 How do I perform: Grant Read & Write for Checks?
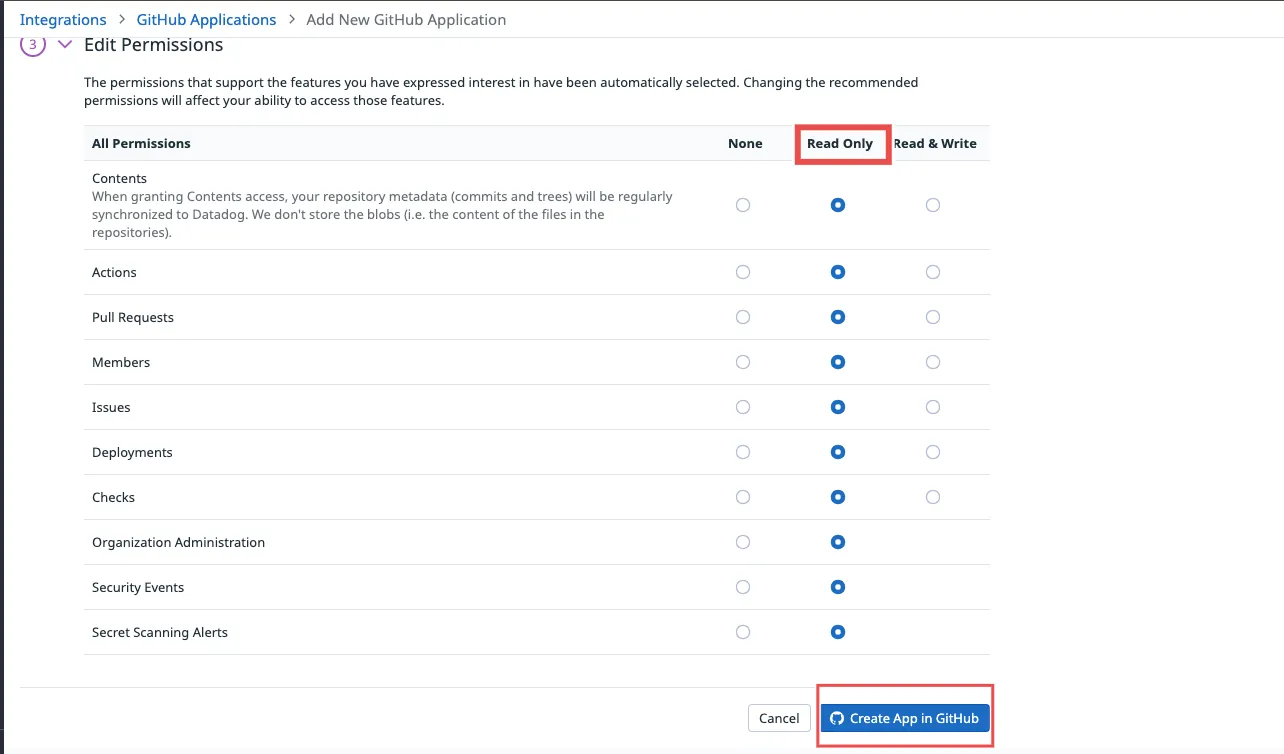(933, 497)
